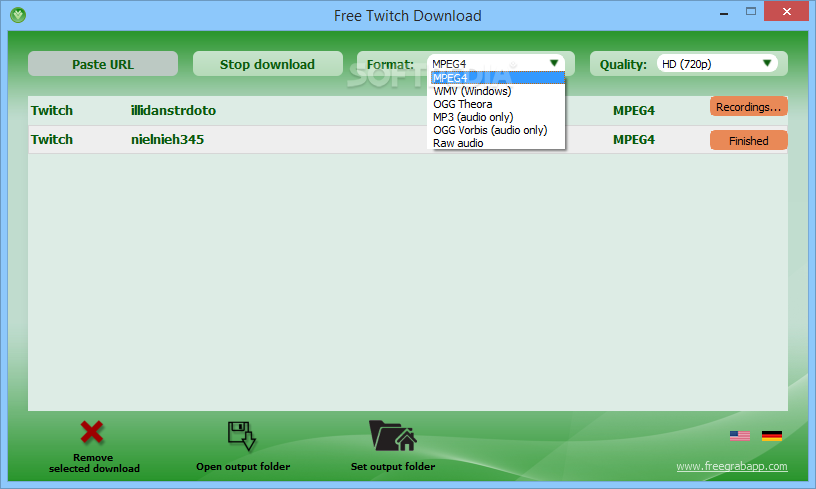This screenshot has width=816, height=489.
Task: Choose OGG Theora format option
Action: click(x=498, y=104)
